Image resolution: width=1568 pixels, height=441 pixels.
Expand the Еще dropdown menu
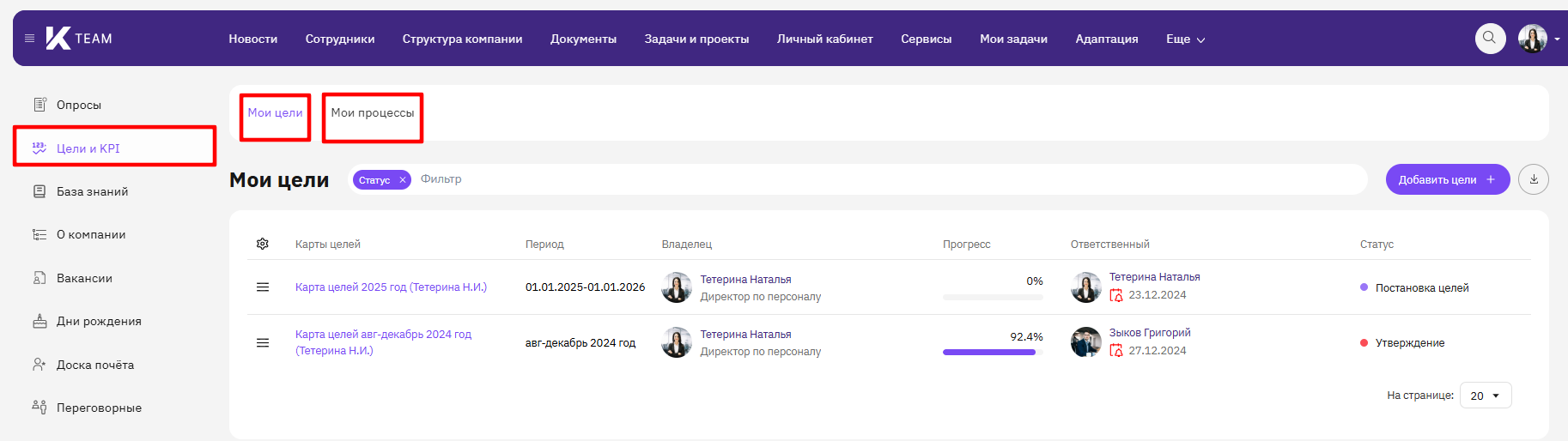pos(1185,39)
